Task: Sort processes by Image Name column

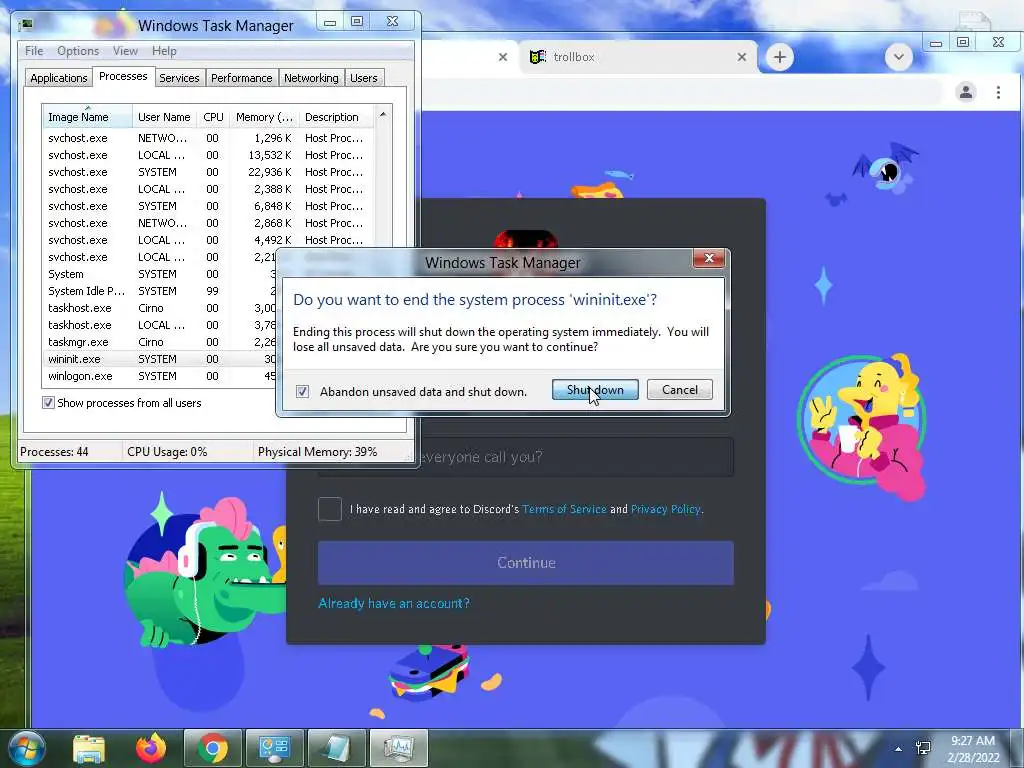Action: tap(87, 117)
